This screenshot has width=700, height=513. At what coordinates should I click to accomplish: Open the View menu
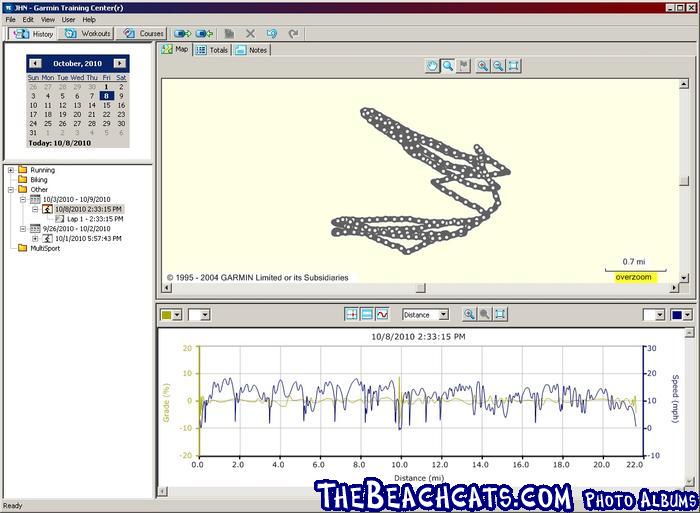point(48,20)
